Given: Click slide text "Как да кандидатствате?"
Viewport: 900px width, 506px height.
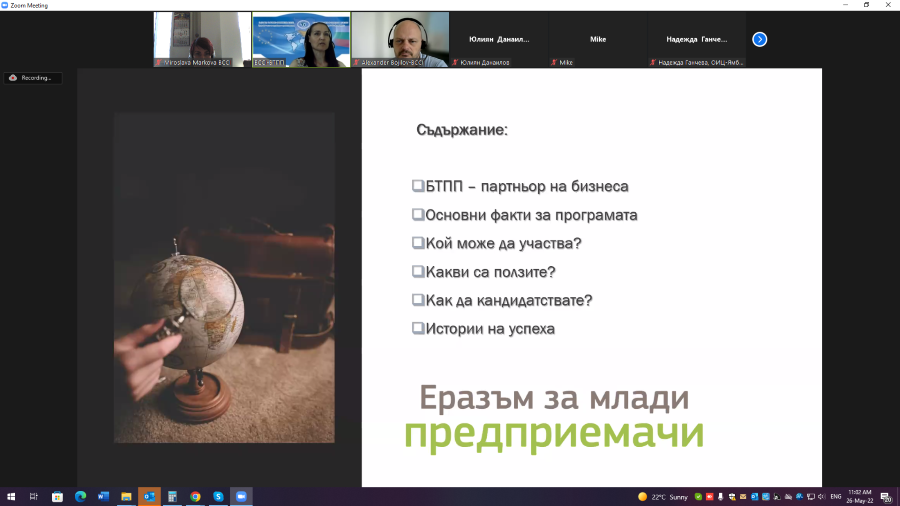Looking at the screenshot, I should click(509, 300).
